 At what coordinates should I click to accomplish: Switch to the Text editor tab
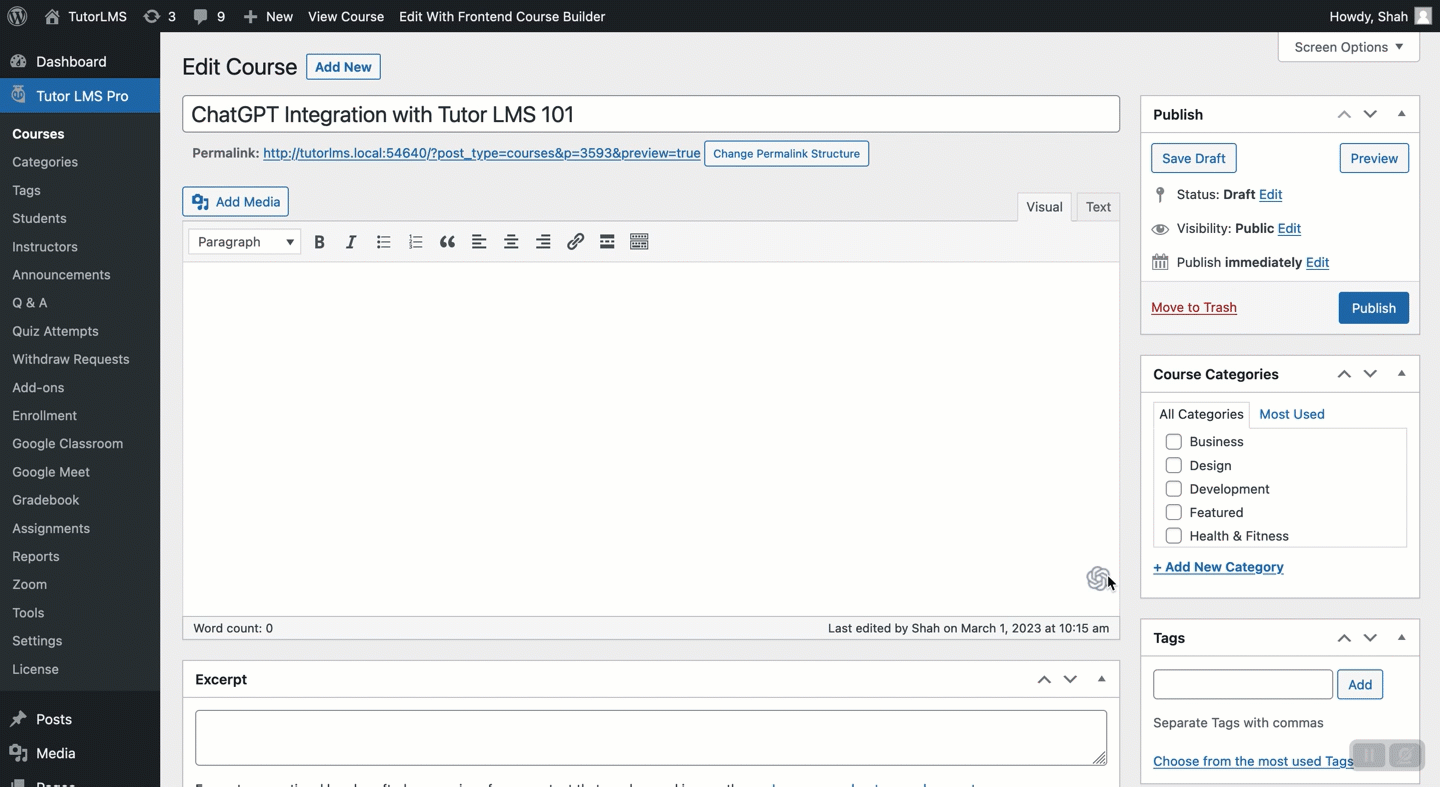(1097, 207)
